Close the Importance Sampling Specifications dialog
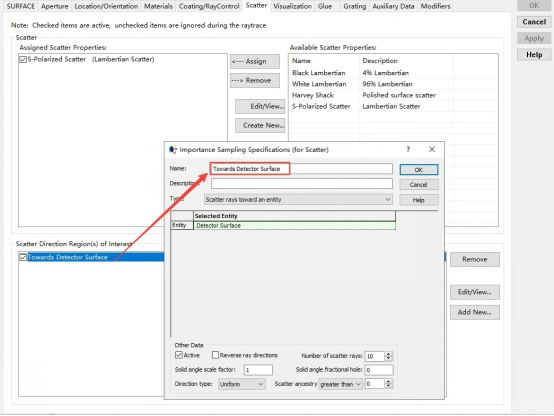554x416 pixels. click(x=432, y=149)
